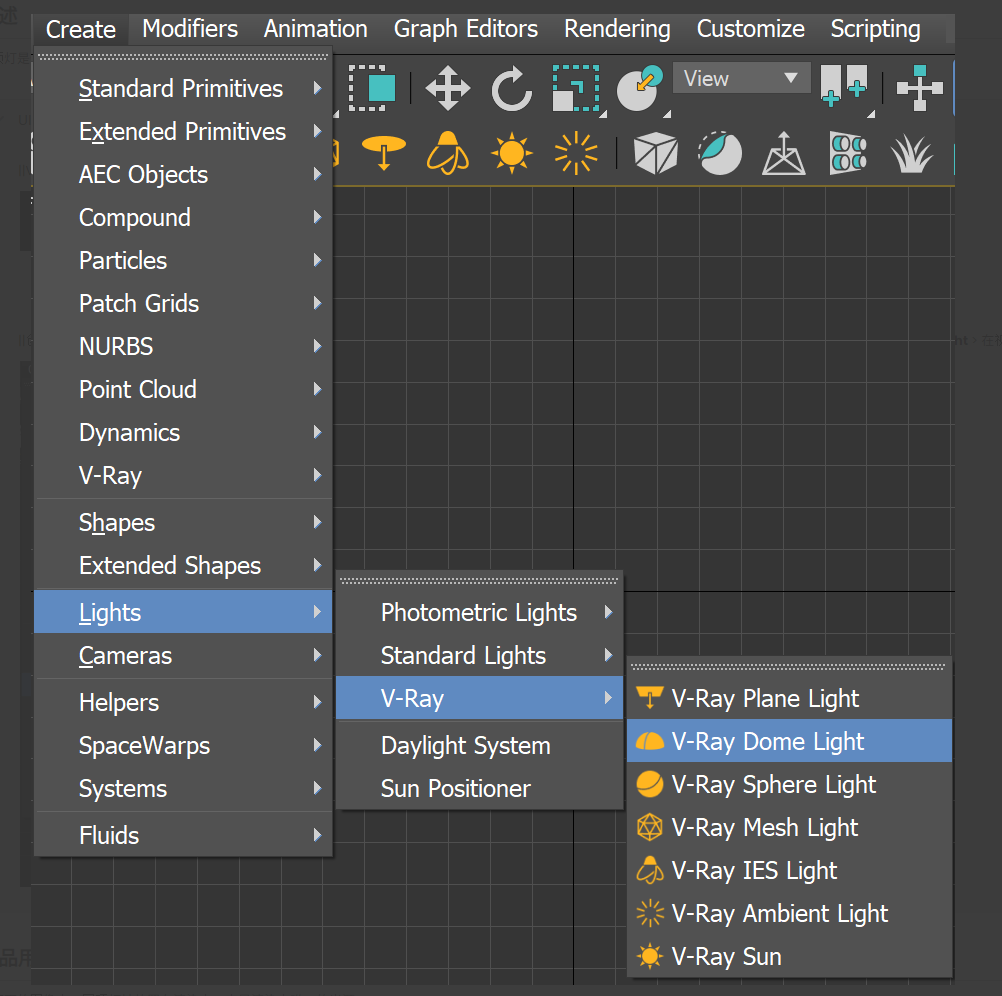Choose Point Cloud in the Create menu
The image size is (1002, 996).
(x=183, y=389)
